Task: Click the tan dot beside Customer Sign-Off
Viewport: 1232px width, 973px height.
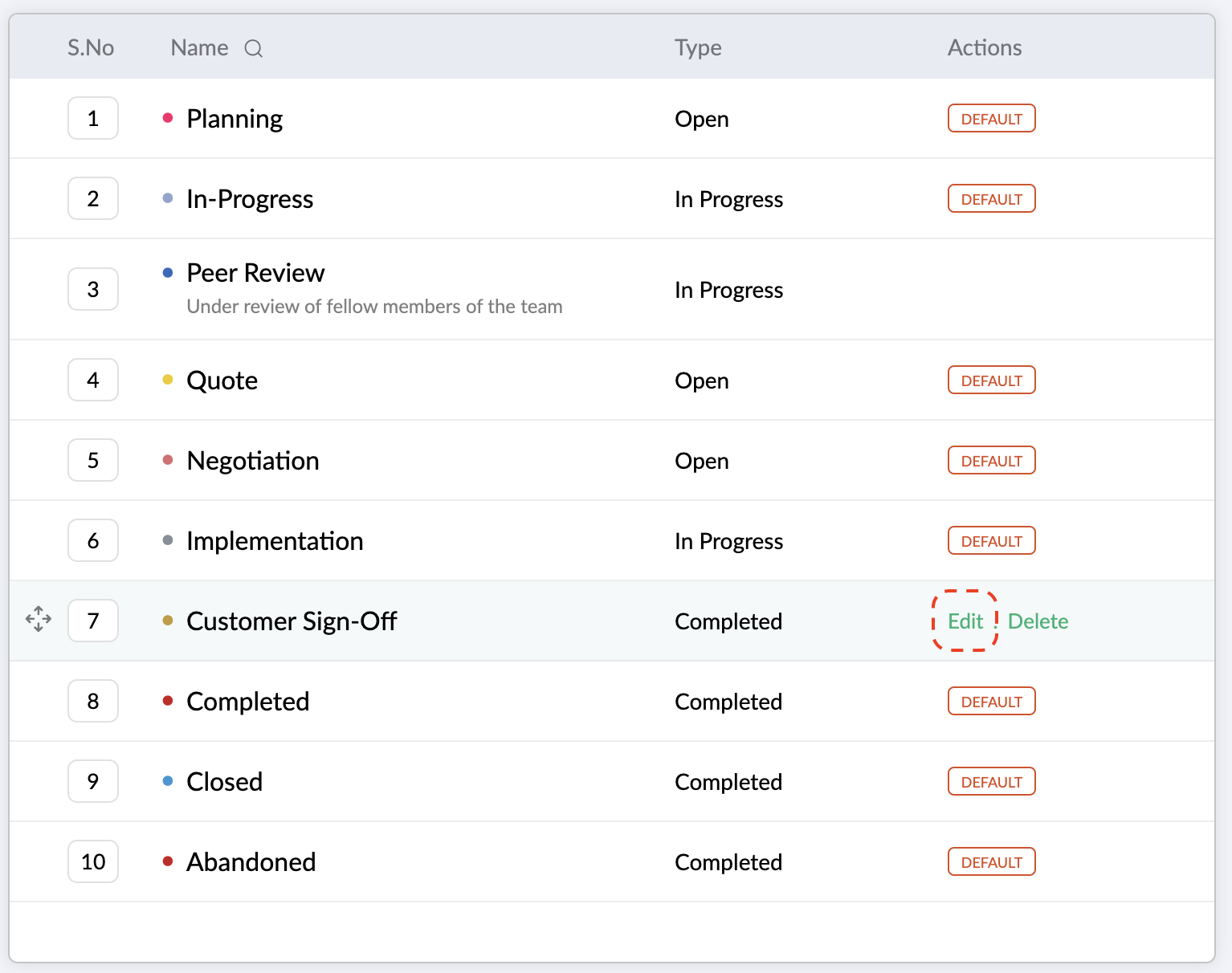Action: coord(168,621)
